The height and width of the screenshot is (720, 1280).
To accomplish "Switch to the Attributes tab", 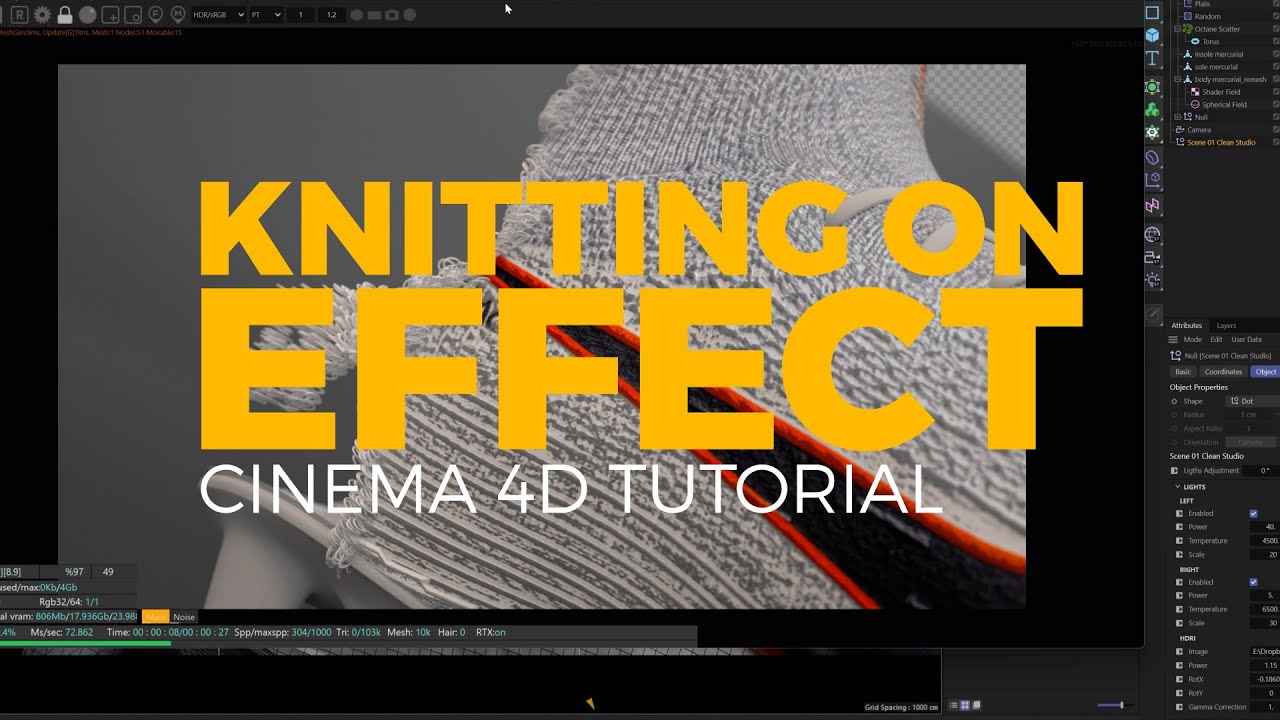I will point(1186,325).
